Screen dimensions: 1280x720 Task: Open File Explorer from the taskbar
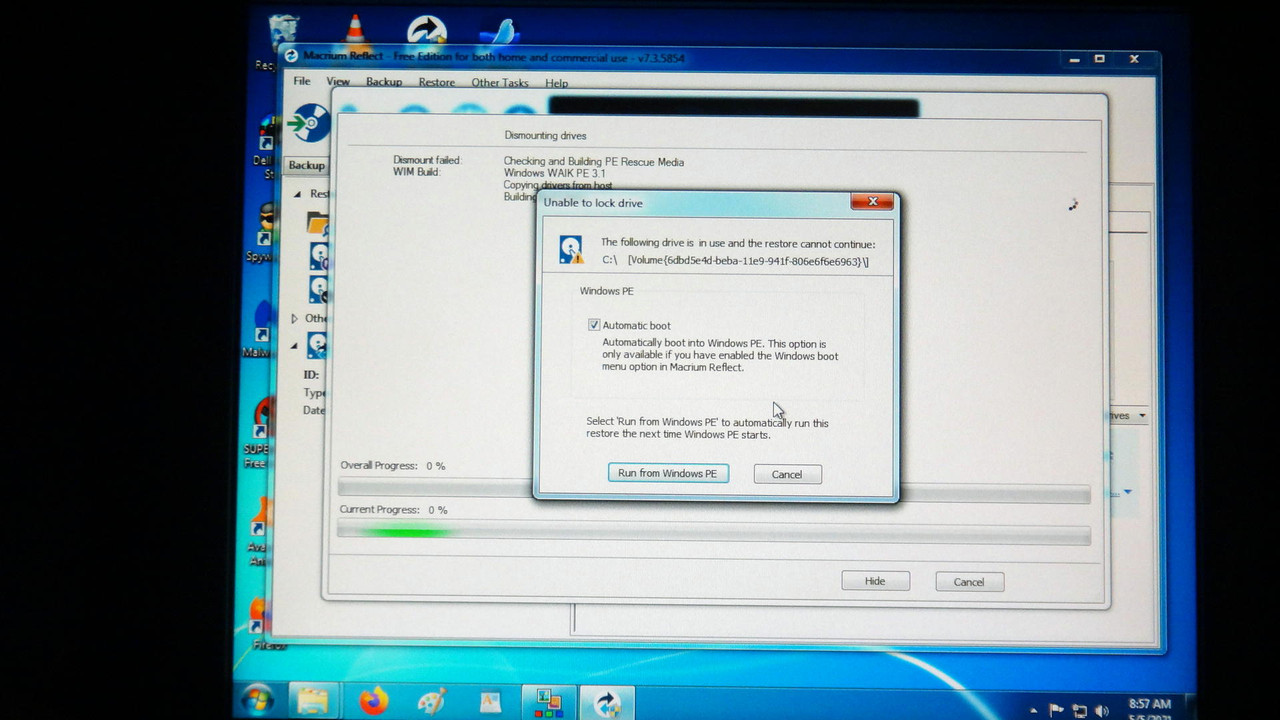[312, 702]
